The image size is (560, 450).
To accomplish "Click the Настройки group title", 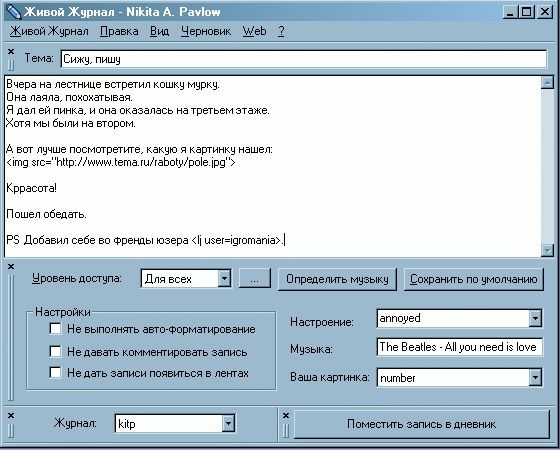I will (63, 312).
